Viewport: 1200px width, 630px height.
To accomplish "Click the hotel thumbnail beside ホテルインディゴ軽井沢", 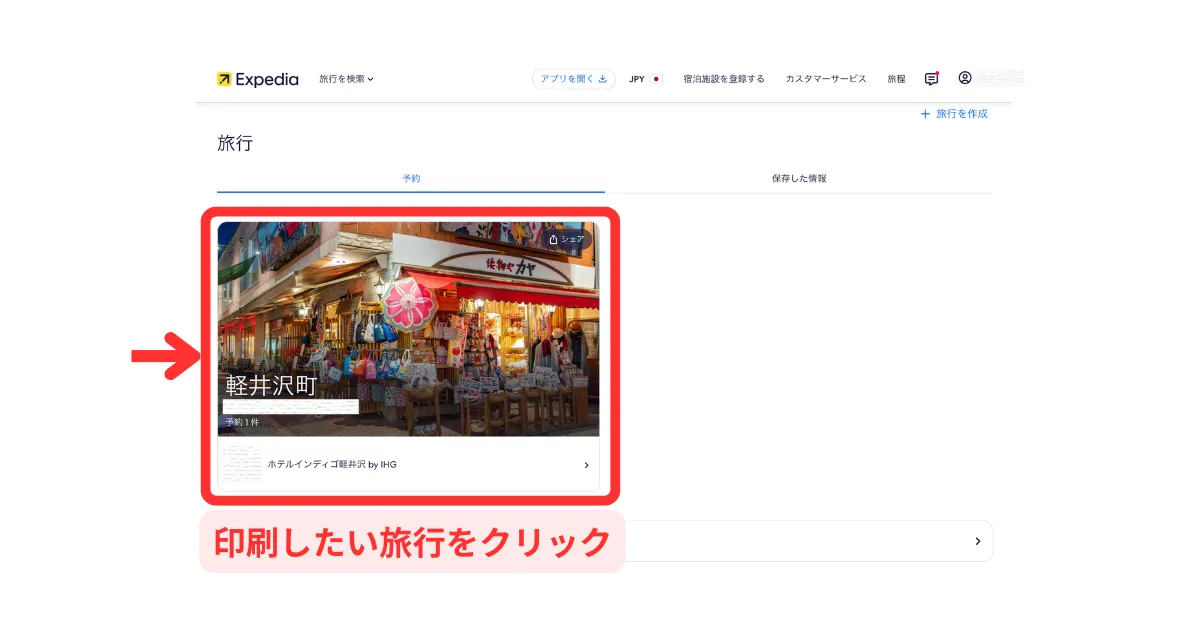I will [x=241, y=464].
